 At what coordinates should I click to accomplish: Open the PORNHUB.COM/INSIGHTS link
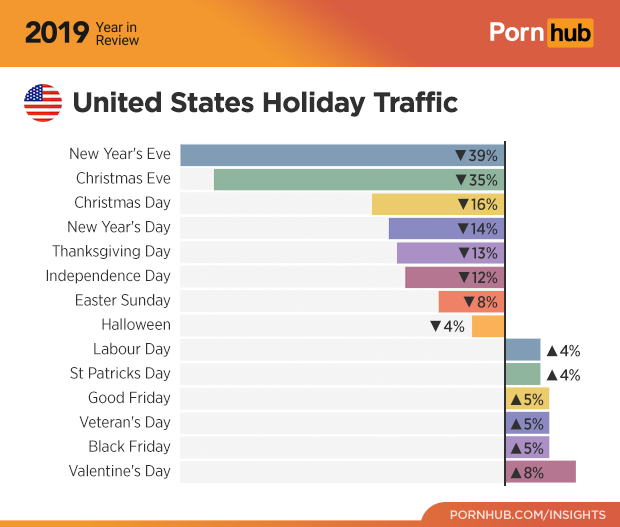tap(527, 514)
